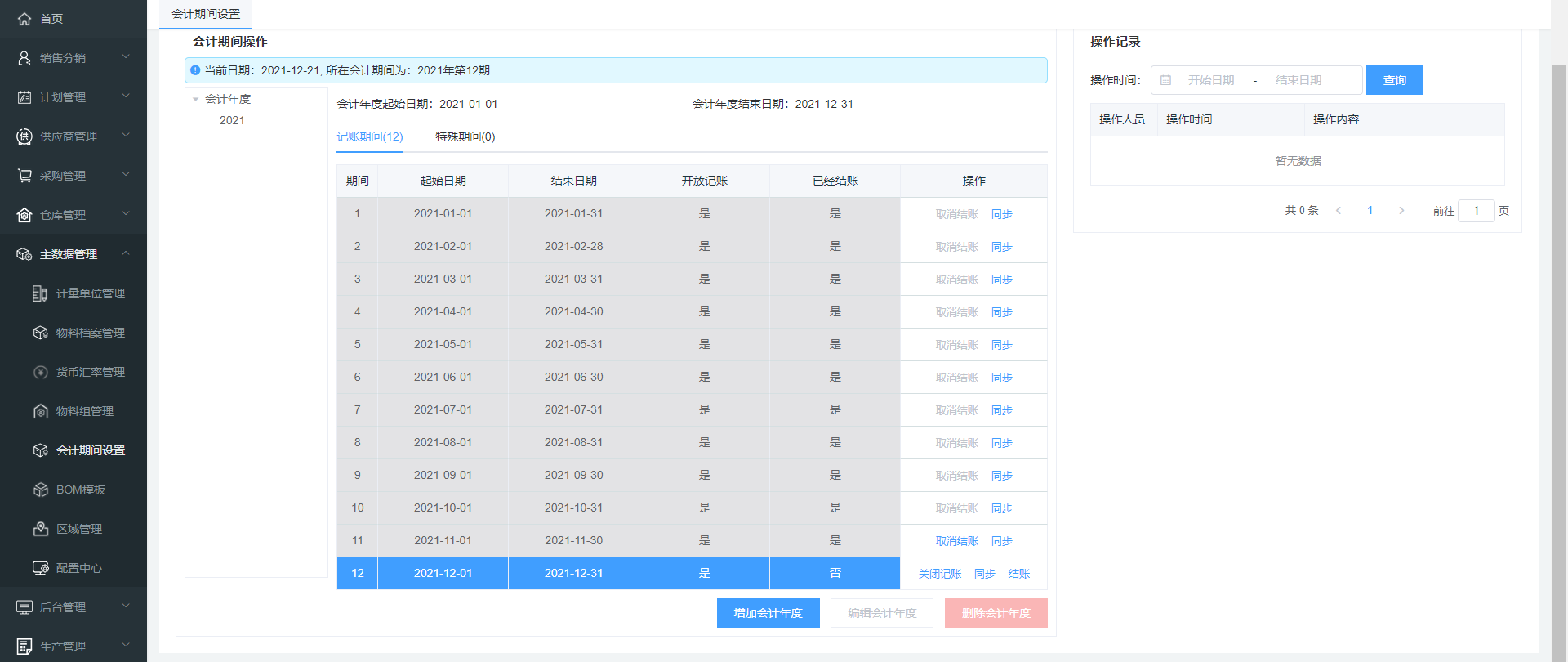Click the 增加会计年度 button
The width and height of the screenshot is (1568, 662).
pos(768,613)
